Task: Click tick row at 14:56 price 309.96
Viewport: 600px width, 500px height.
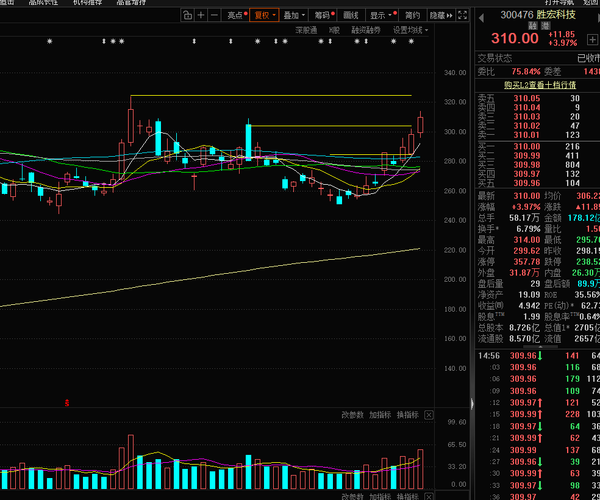Action: coord(537,356)
